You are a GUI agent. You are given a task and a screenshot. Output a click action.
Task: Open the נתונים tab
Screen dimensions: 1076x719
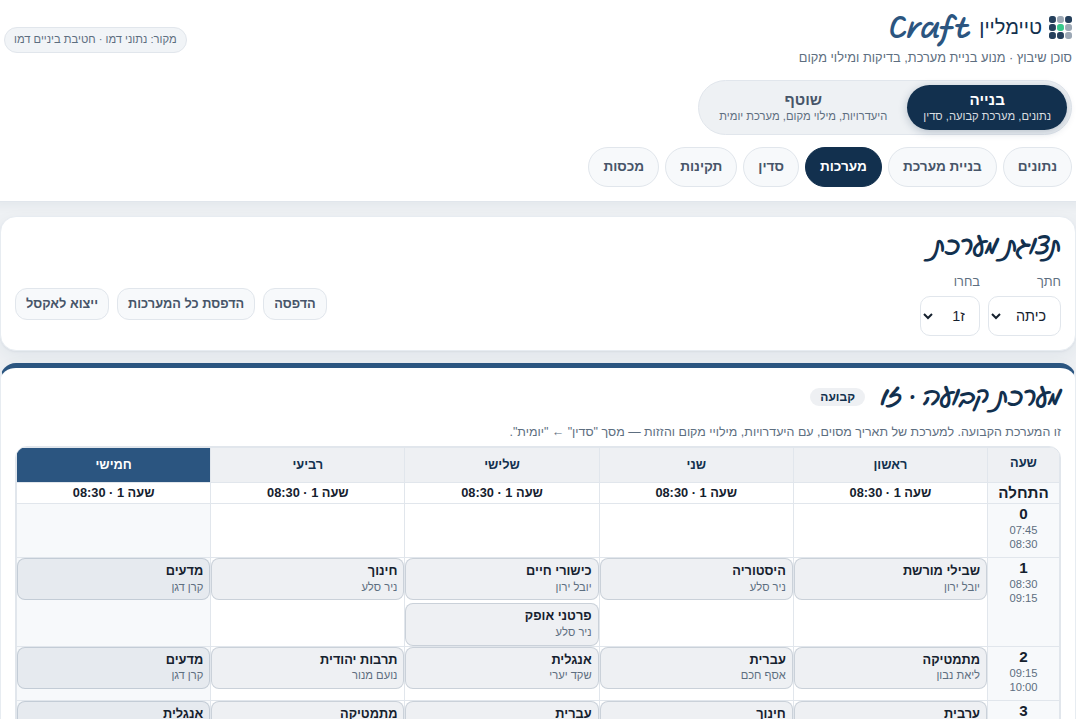[x=1037, y=167]
